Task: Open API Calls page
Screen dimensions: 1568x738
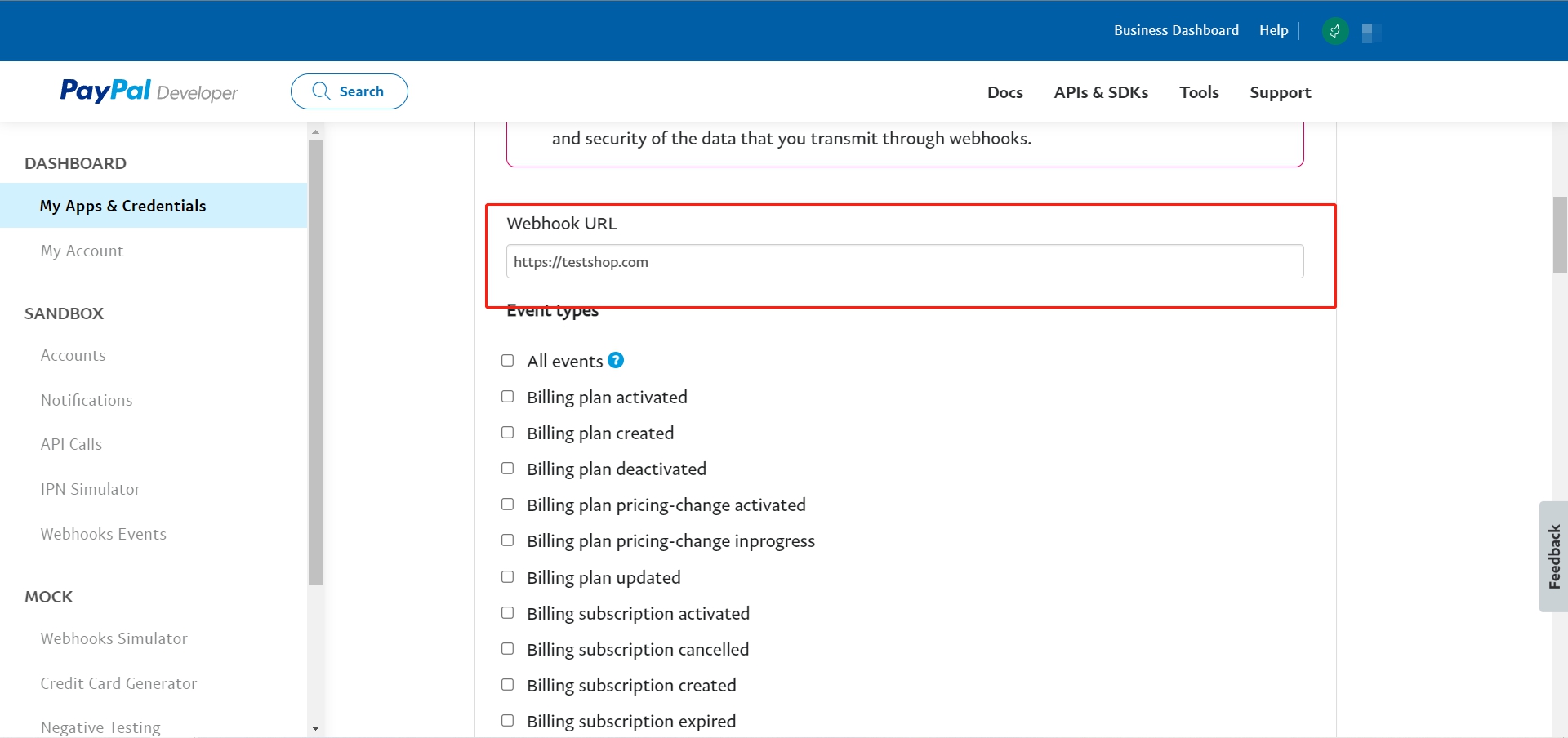Action: [72, 444]
